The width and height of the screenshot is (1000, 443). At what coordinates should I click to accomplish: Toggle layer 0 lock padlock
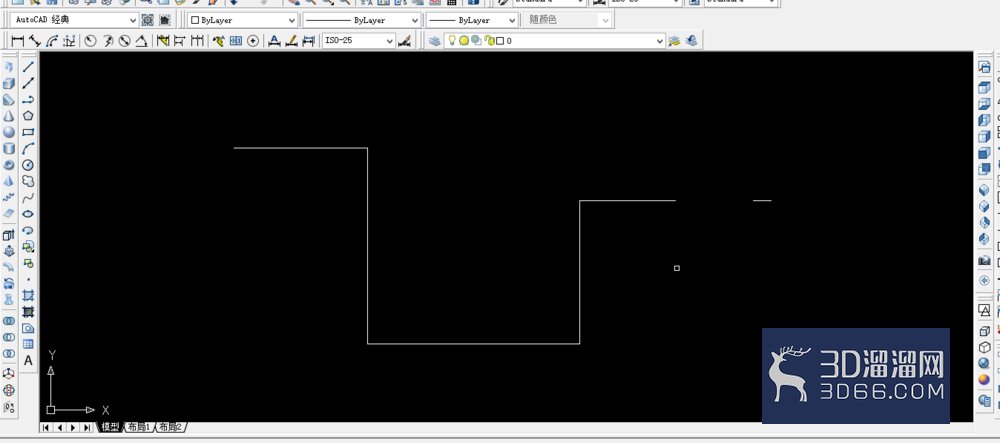(x=489, y=41)
